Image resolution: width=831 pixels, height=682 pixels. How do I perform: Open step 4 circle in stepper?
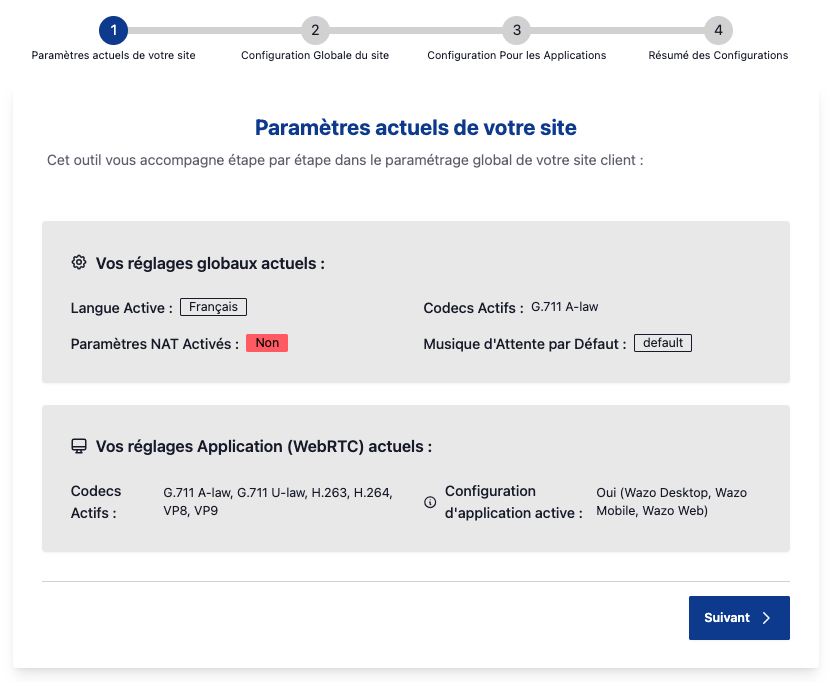tap(718, 30)
